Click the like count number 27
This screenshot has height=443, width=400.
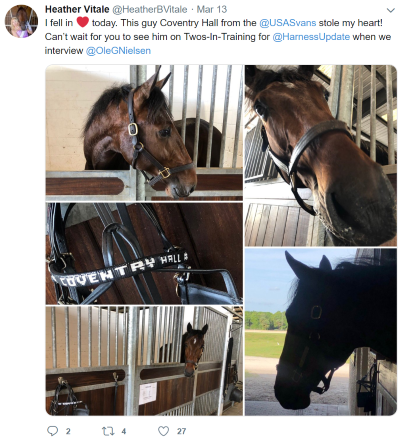tap(181, 431)
